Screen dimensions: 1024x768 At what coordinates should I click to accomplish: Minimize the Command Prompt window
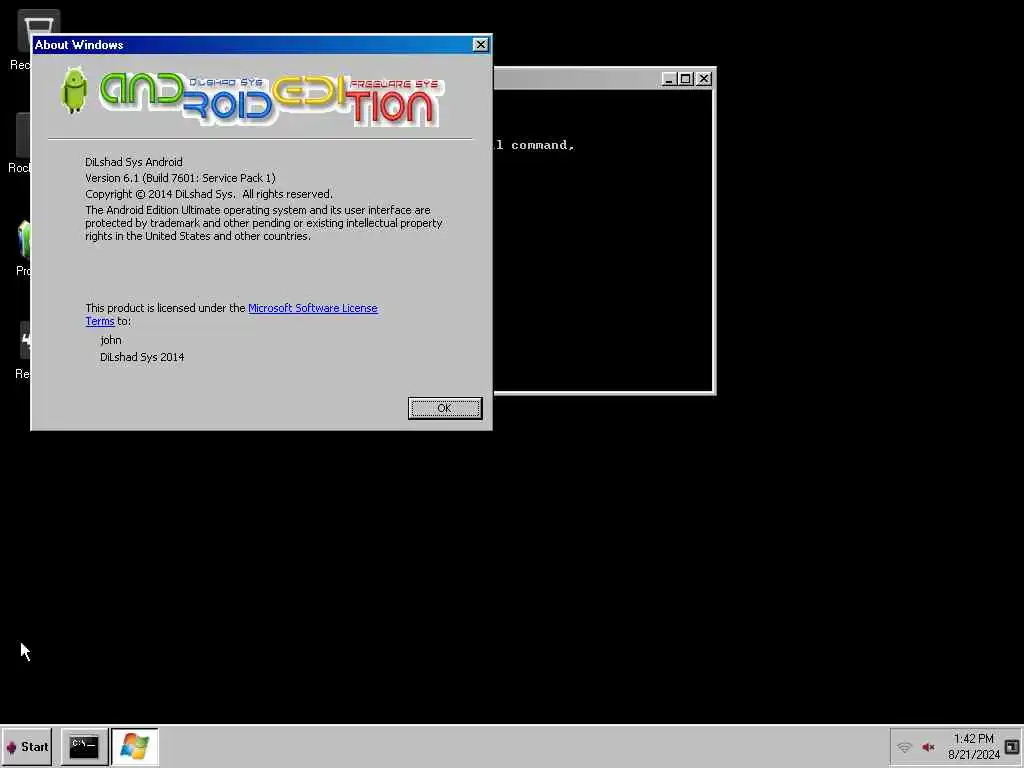pos(668,79)
